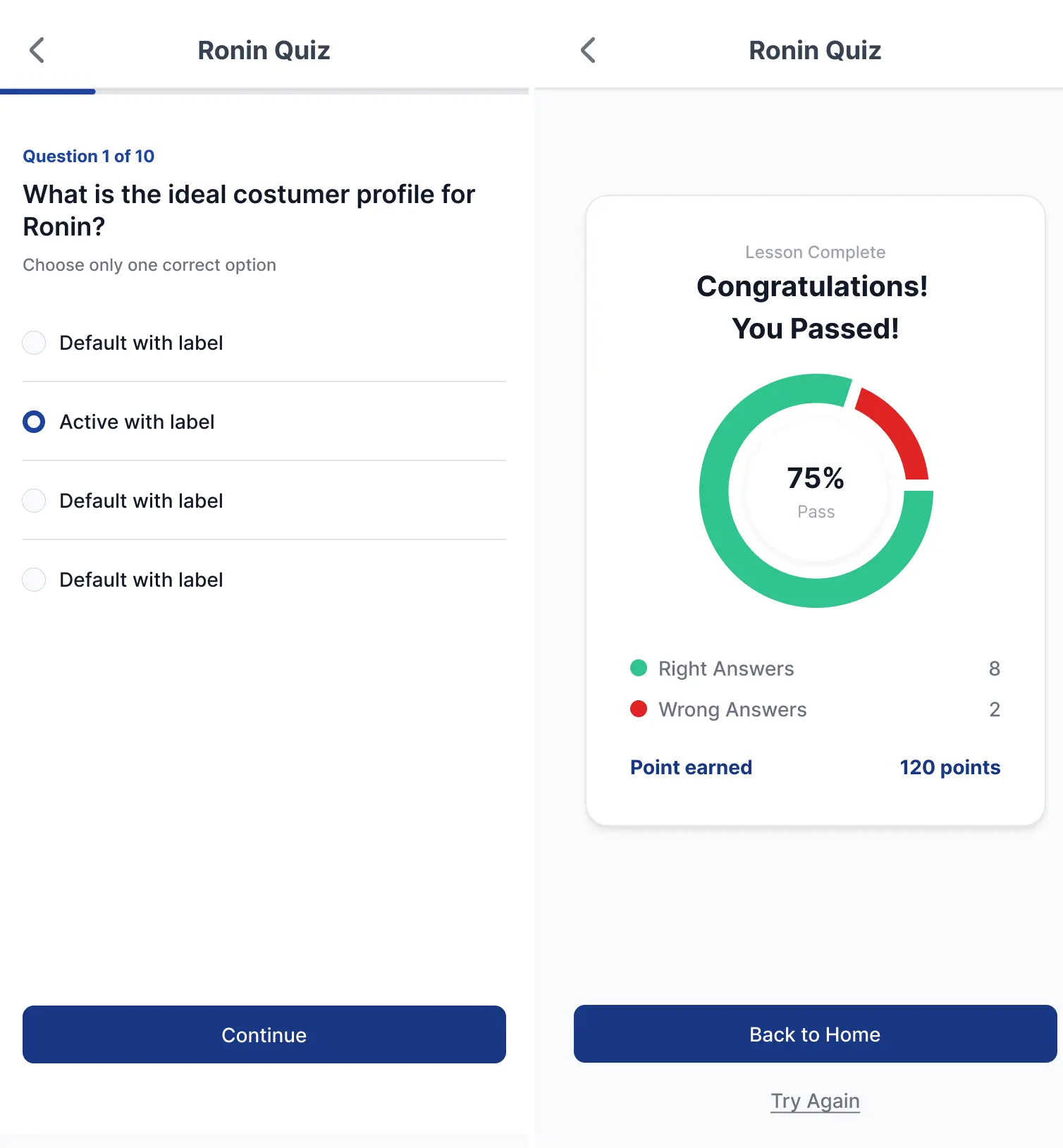Go back from the quiz question screen

37,50
